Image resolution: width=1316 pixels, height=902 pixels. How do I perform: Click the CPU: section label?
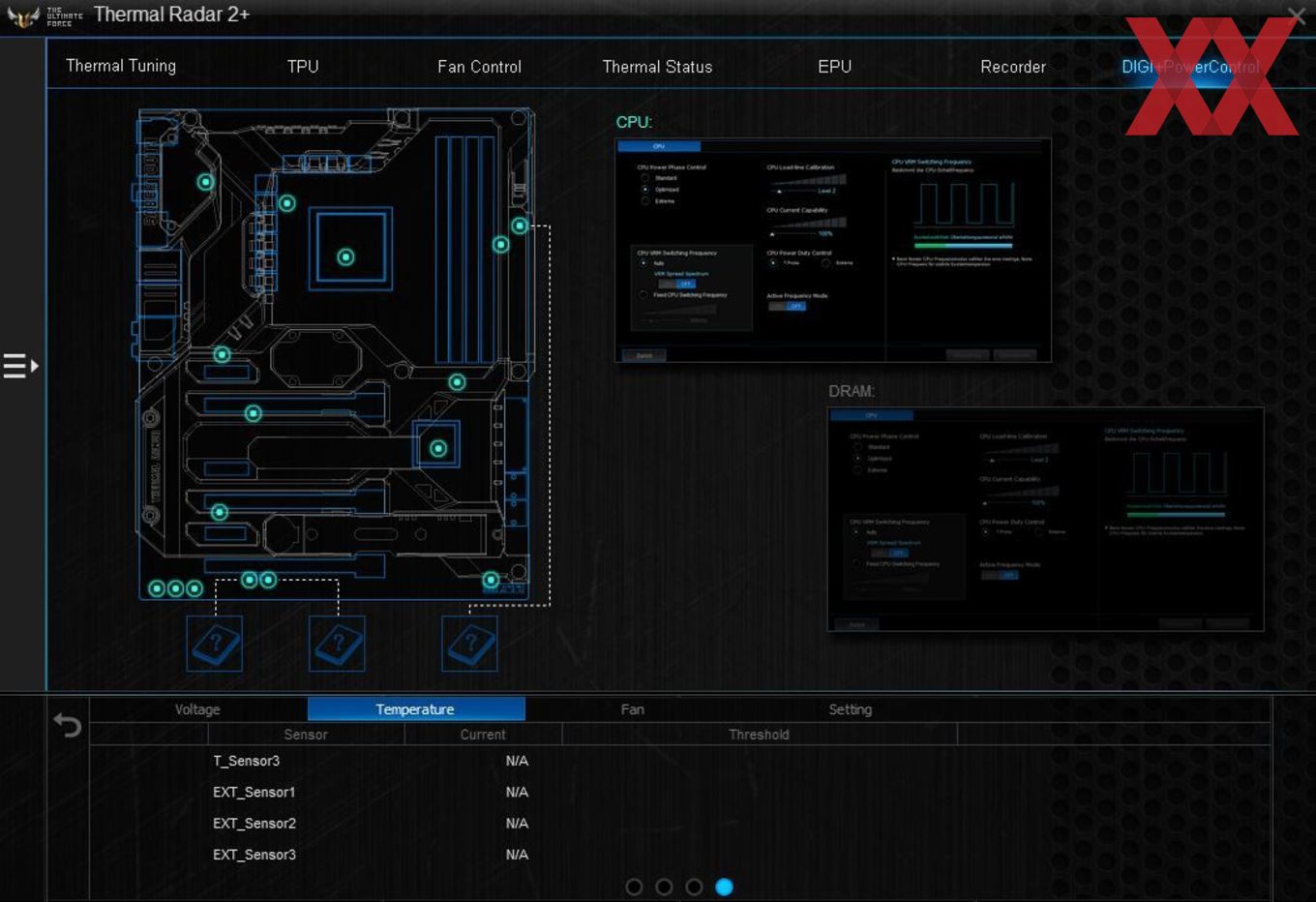point(634,122)
